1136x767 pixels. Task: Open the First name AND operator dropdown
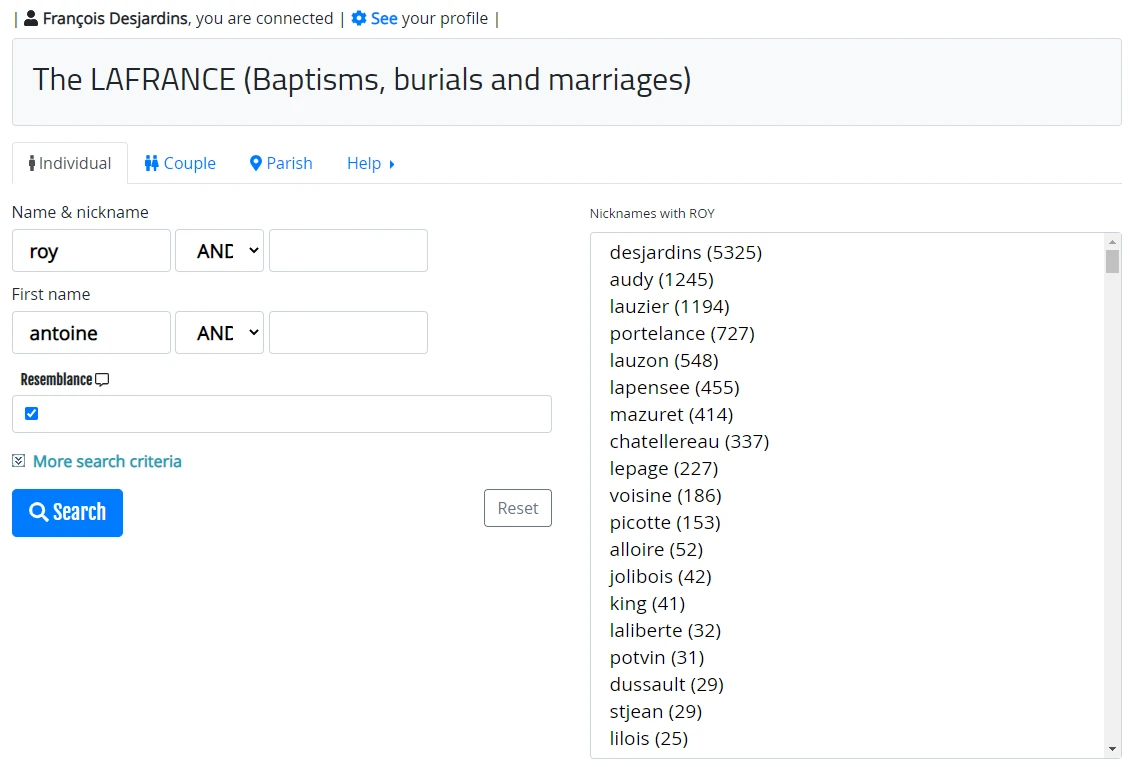[x=220, y=332]
